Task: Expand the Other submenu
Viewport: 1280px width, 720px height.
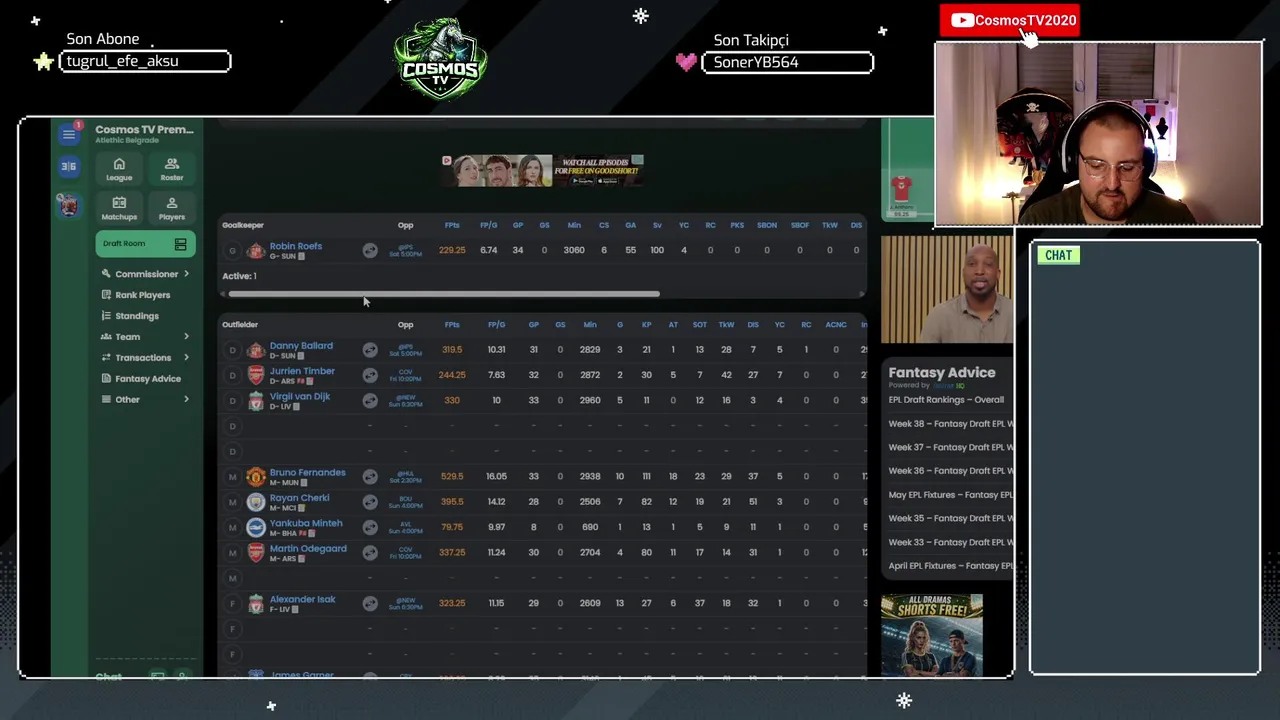Action: pos(146,400)
